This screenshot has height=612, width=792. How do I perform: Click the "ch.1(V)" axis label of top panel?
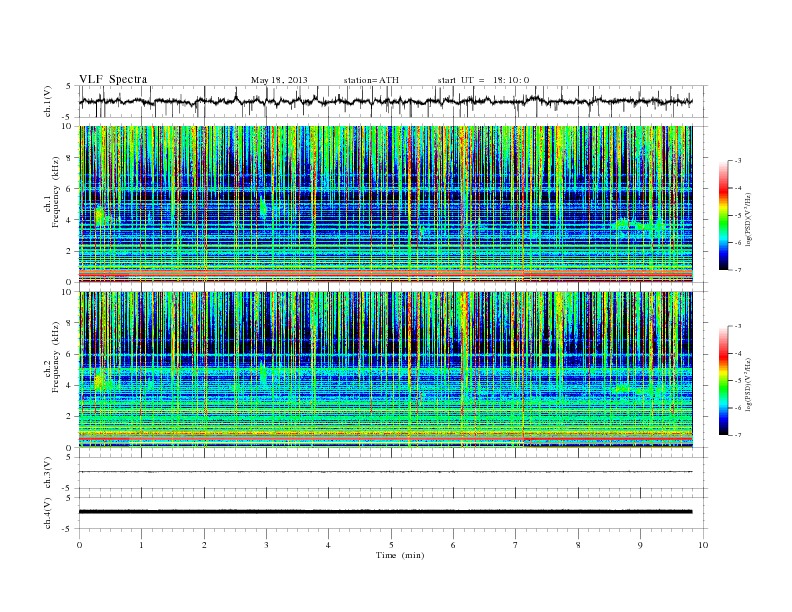[x=48, y=101]
